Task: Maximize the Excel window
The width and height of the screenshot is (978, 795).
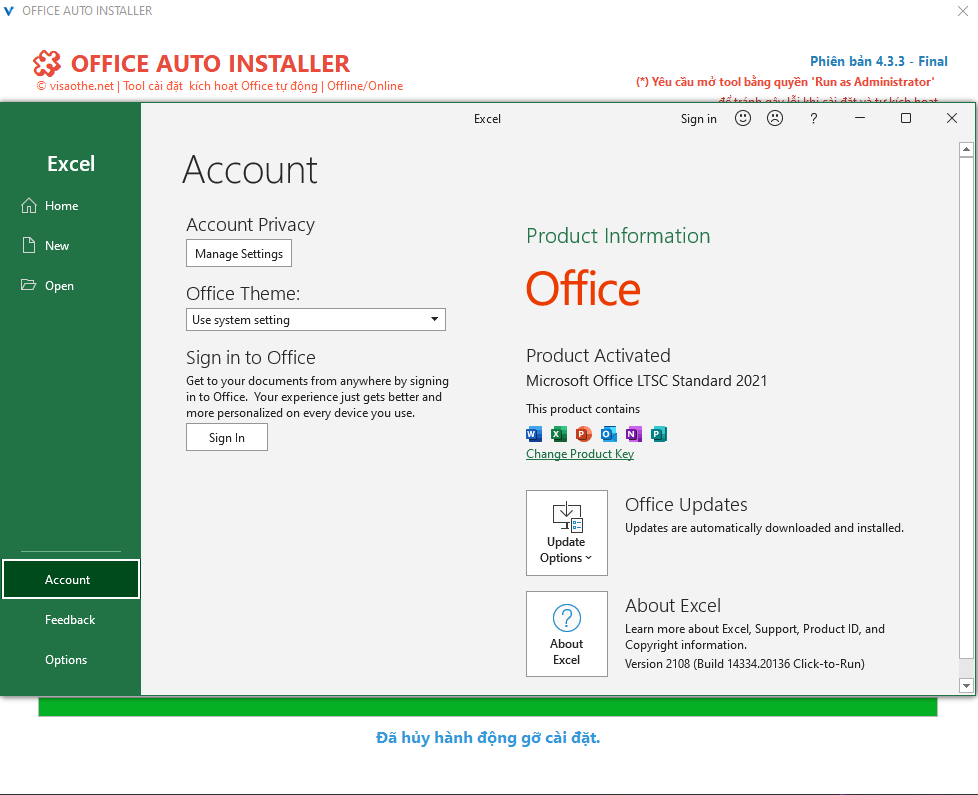Action: point(906,118)
